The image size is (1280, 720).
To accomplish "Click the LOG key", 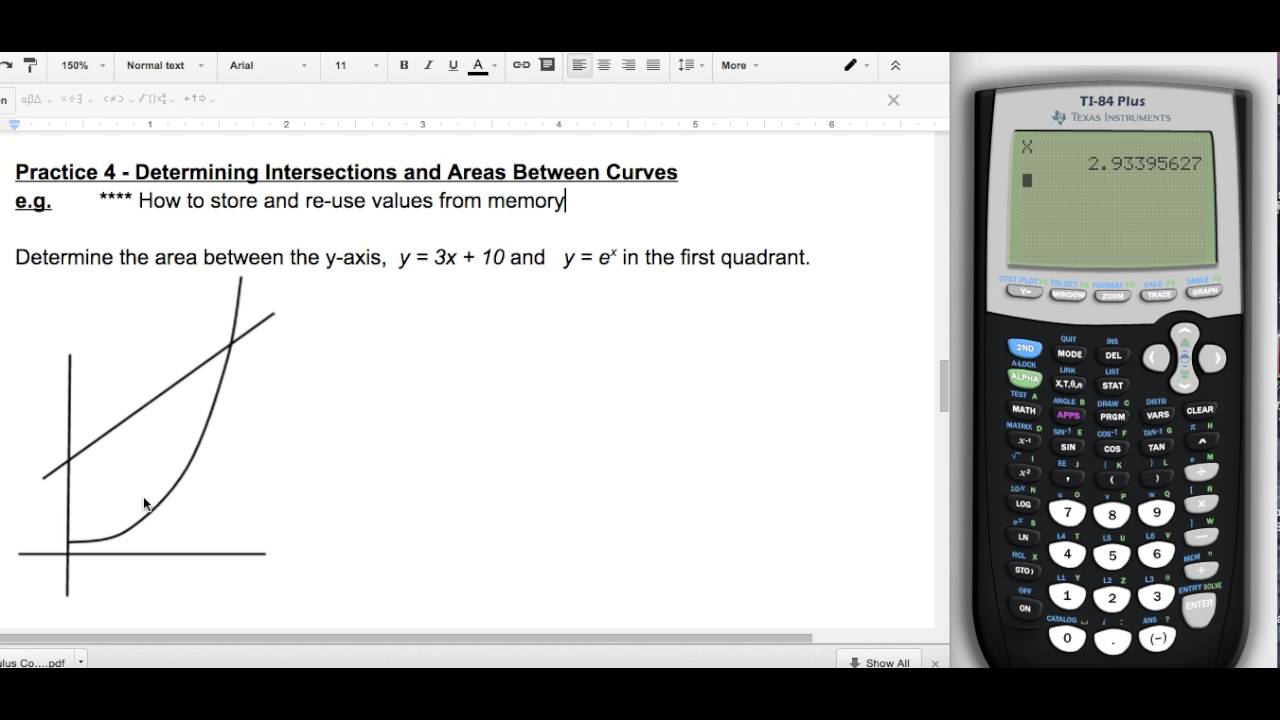I will 1024,504.
